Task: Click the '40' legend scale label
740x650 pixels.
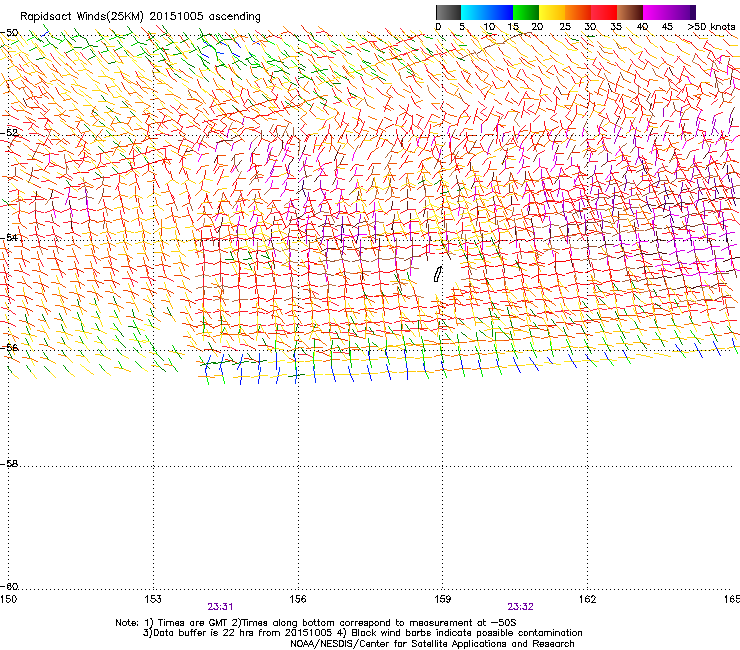Action: (x=642, y=27)
